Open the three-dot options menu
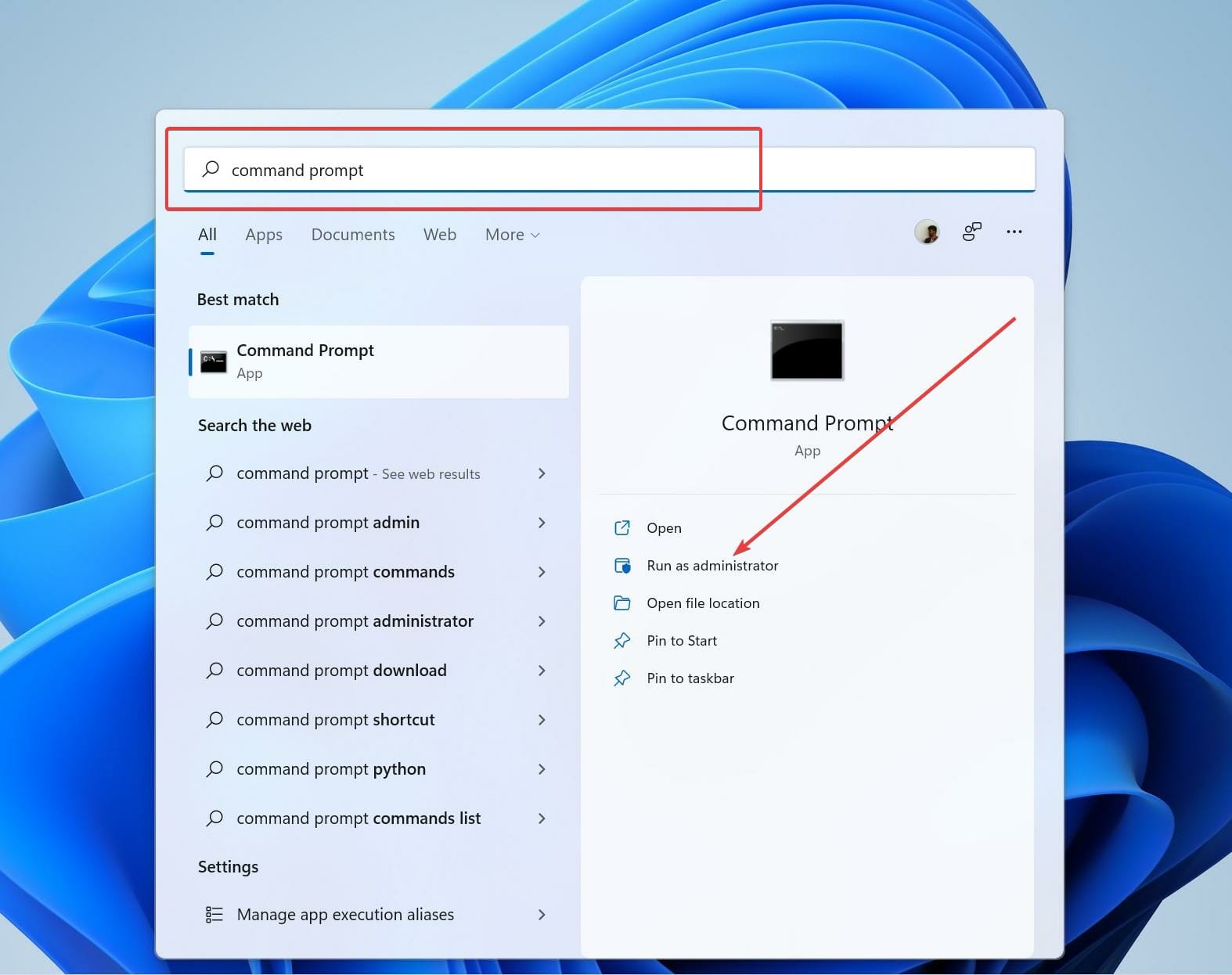Viewport: 1232px width, 975px height. (x=1014, y=232)
